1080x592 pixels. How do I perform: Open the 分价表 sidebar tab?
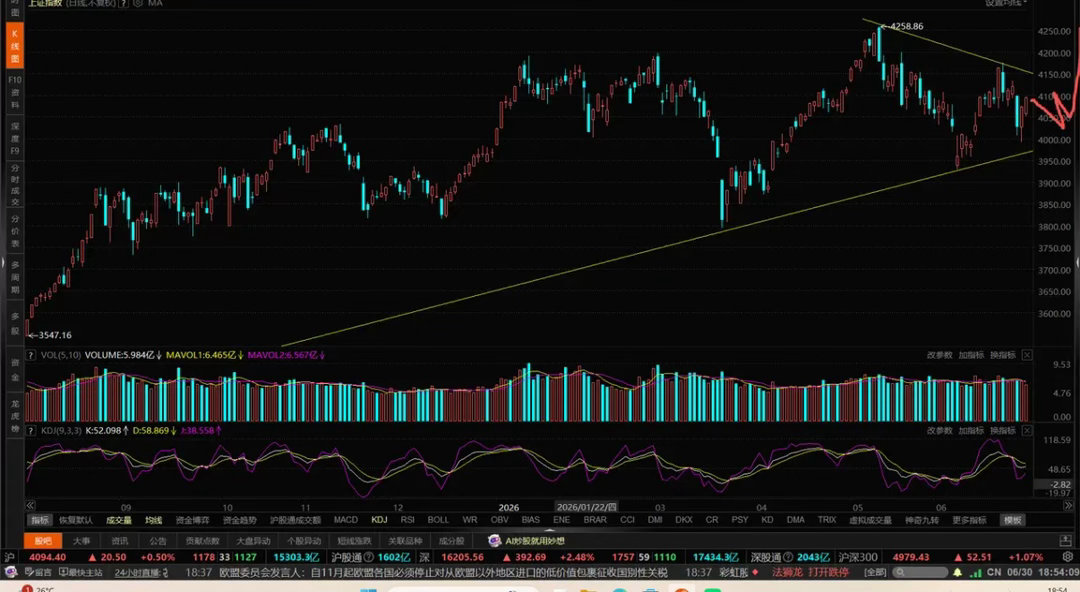coord(14,231)
